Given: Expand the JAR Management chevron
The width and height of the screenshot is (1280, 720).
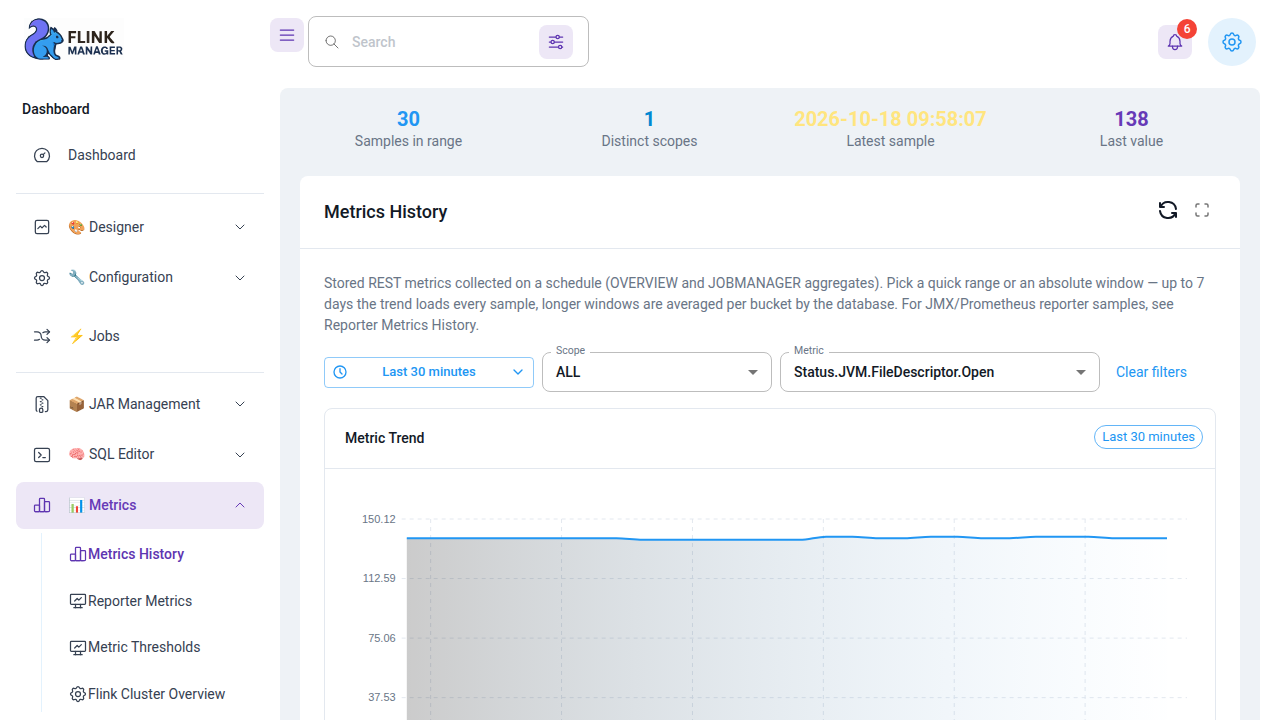Looking at the screenshot, I should (240, 404).
